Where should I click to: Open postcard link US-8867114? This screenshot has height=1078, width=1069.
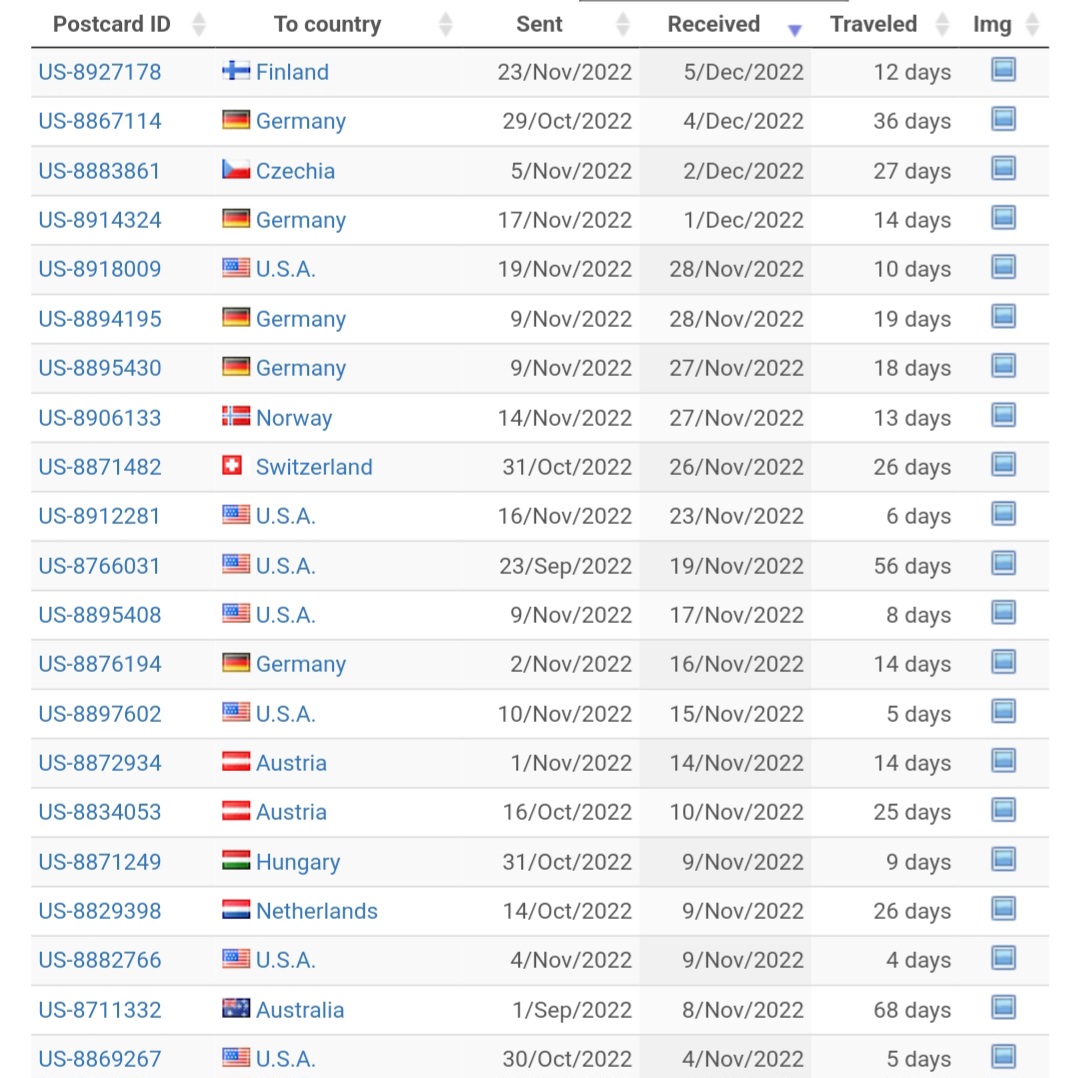(x=100, y=121)
